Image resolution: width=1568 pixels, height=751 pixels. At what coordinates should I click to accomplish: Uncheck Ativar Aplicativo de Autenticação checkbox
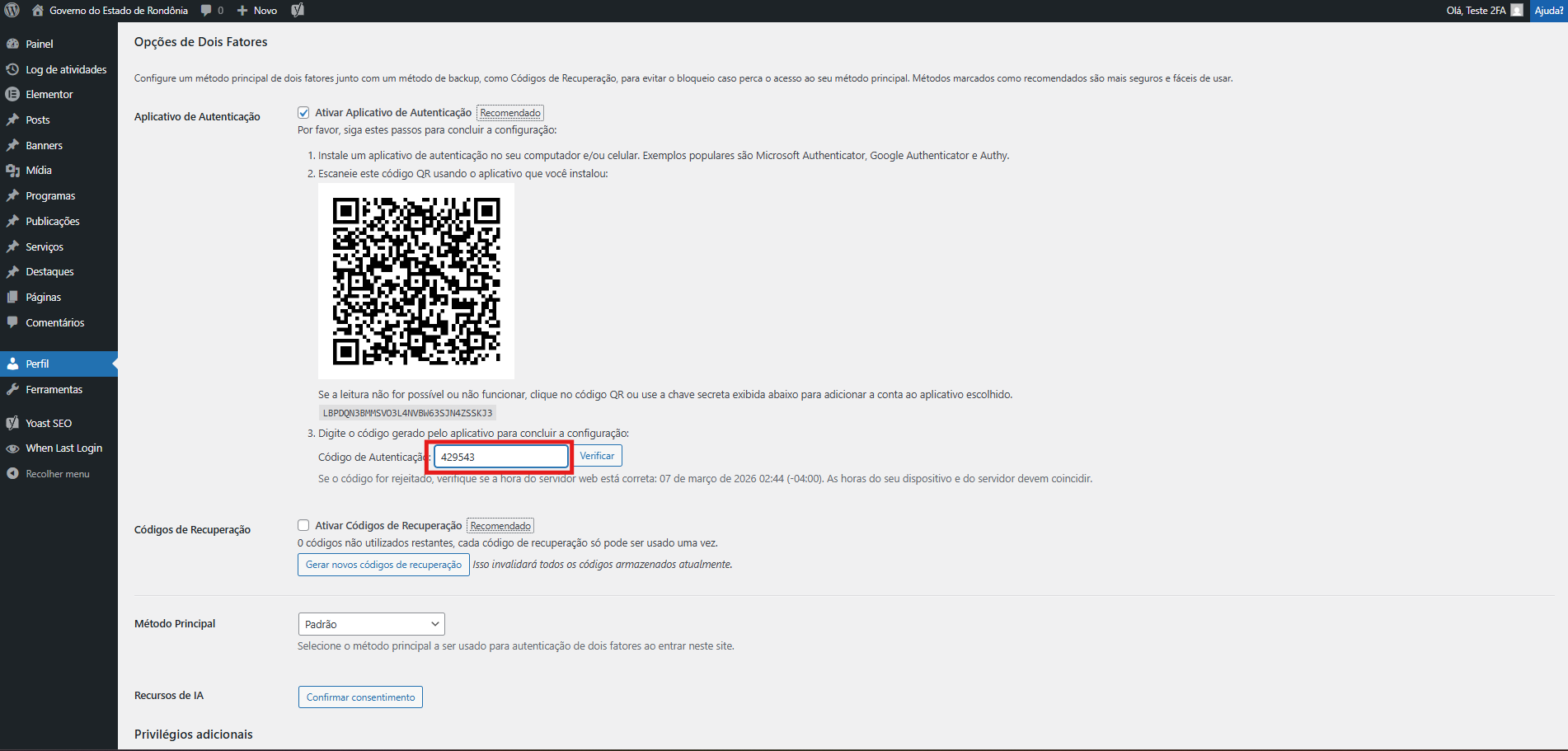(303, 113)
